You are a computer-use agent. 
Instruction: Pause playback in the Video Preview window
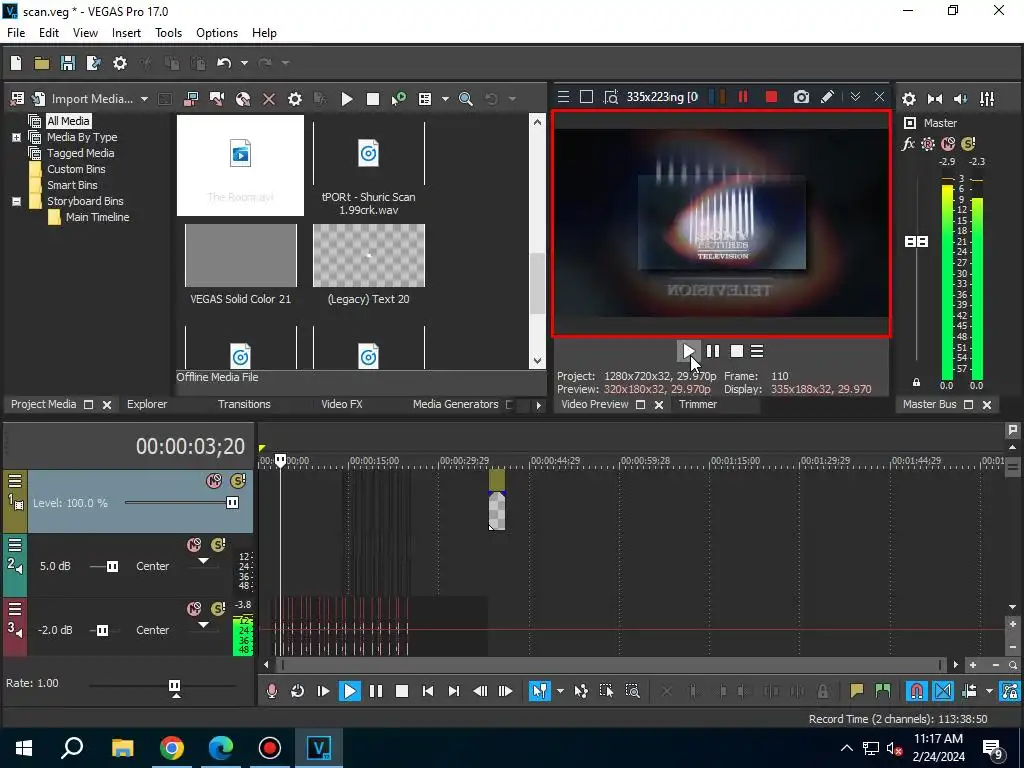point(713,351)
